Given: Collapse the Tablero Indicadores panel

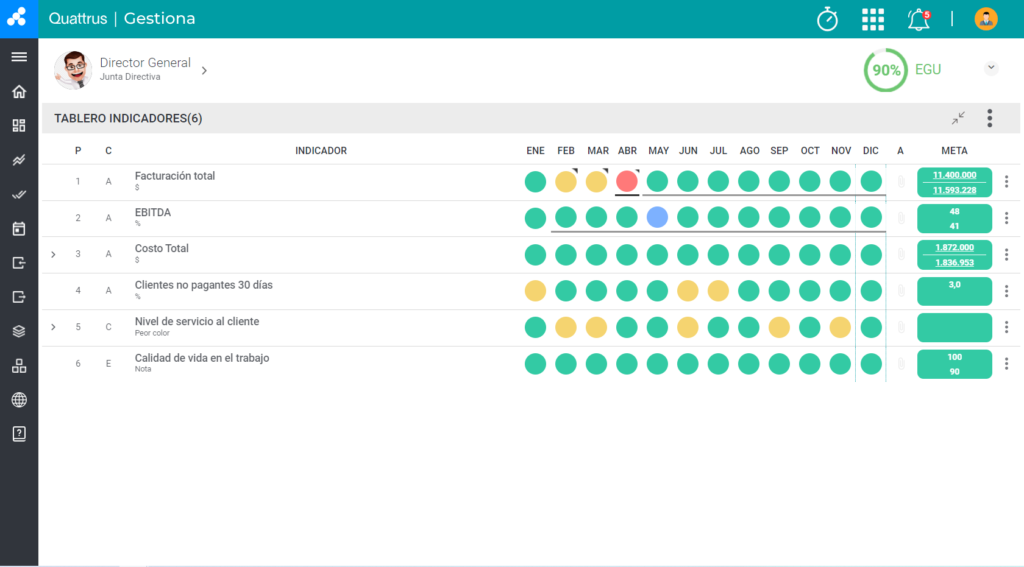Looking at the screenshot, I should click(x=958, y=118).
